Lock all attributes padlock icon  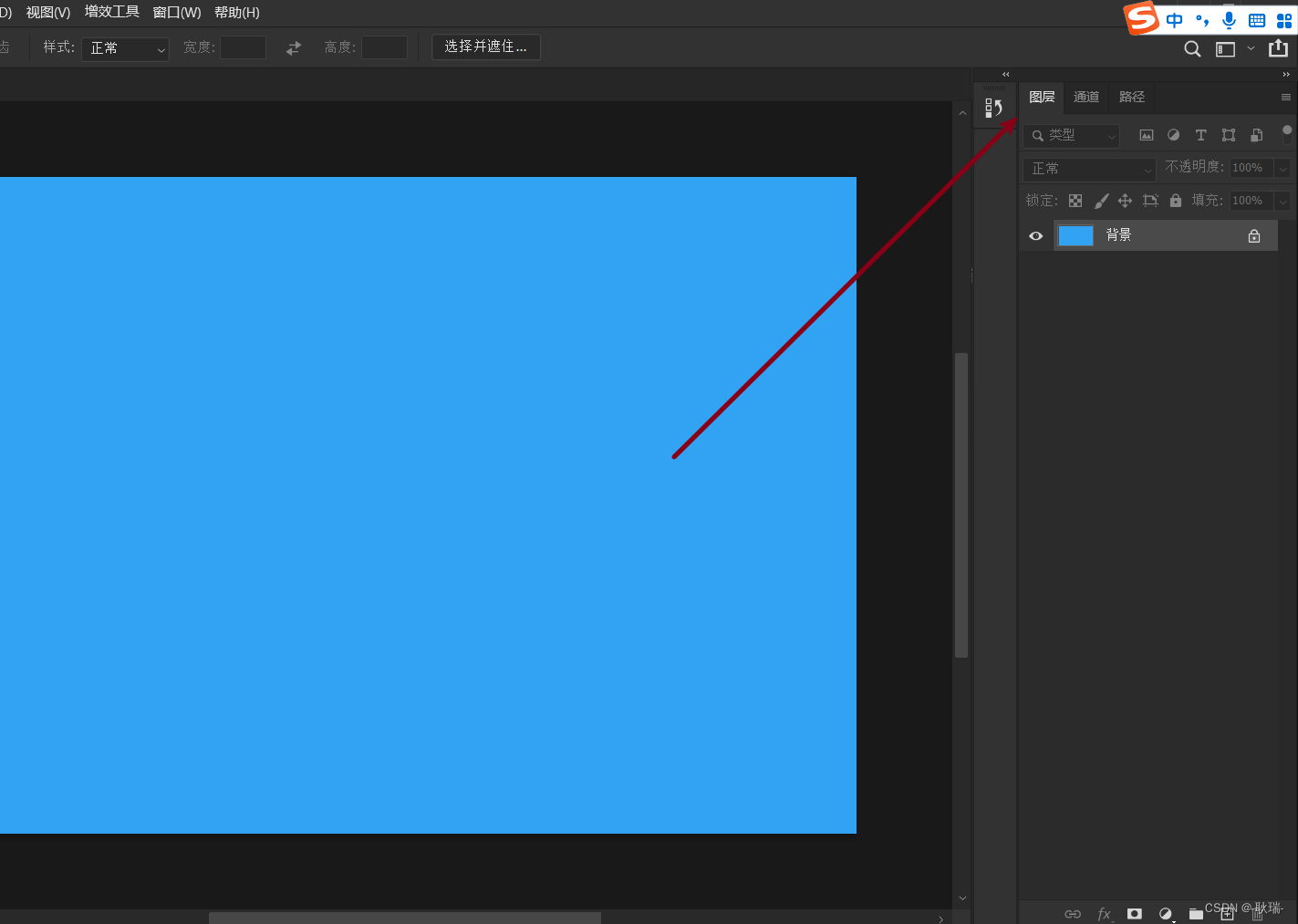coord(1176,201)
